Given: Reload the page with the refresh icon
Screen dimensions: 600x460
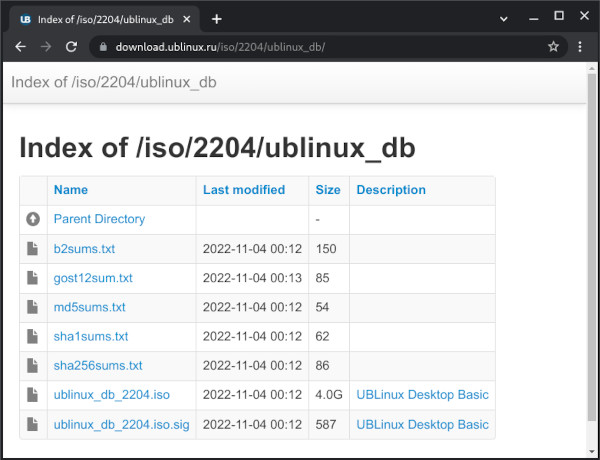Looking at the screenshot, I should [x=72, y=47].
